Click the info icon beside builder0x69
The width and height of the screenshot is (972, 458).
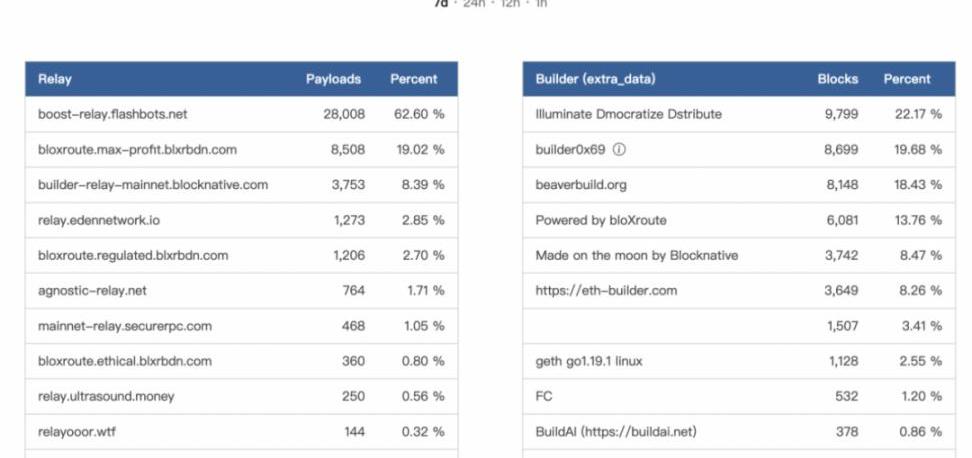click(x=619, y=150)
